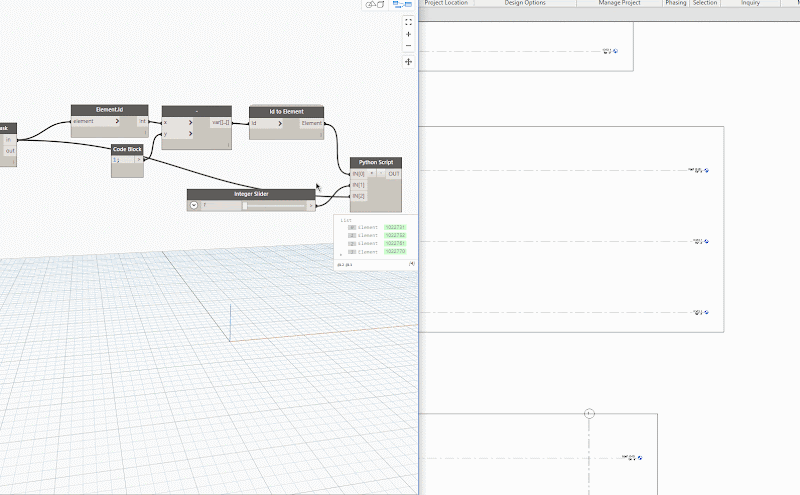
Task: Click the Element output of Id to Element
Action: pos(312,123)
